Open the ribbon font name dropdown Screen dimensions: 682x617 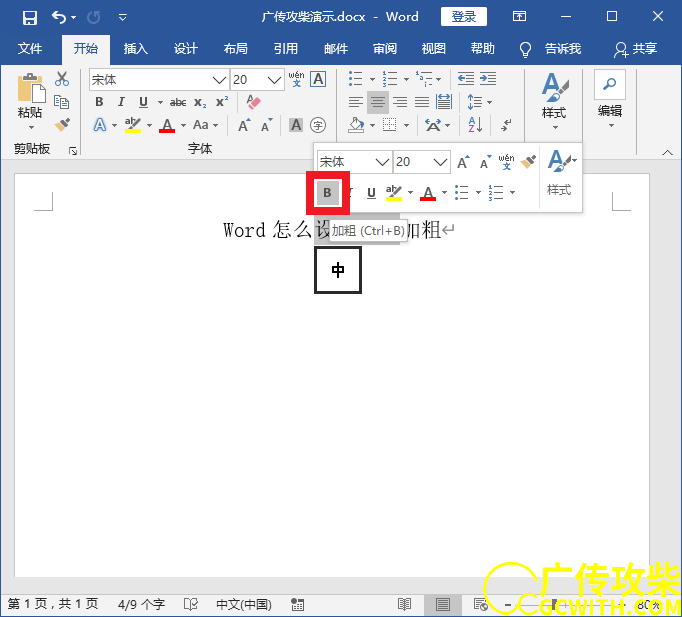[x=219, y=80]
